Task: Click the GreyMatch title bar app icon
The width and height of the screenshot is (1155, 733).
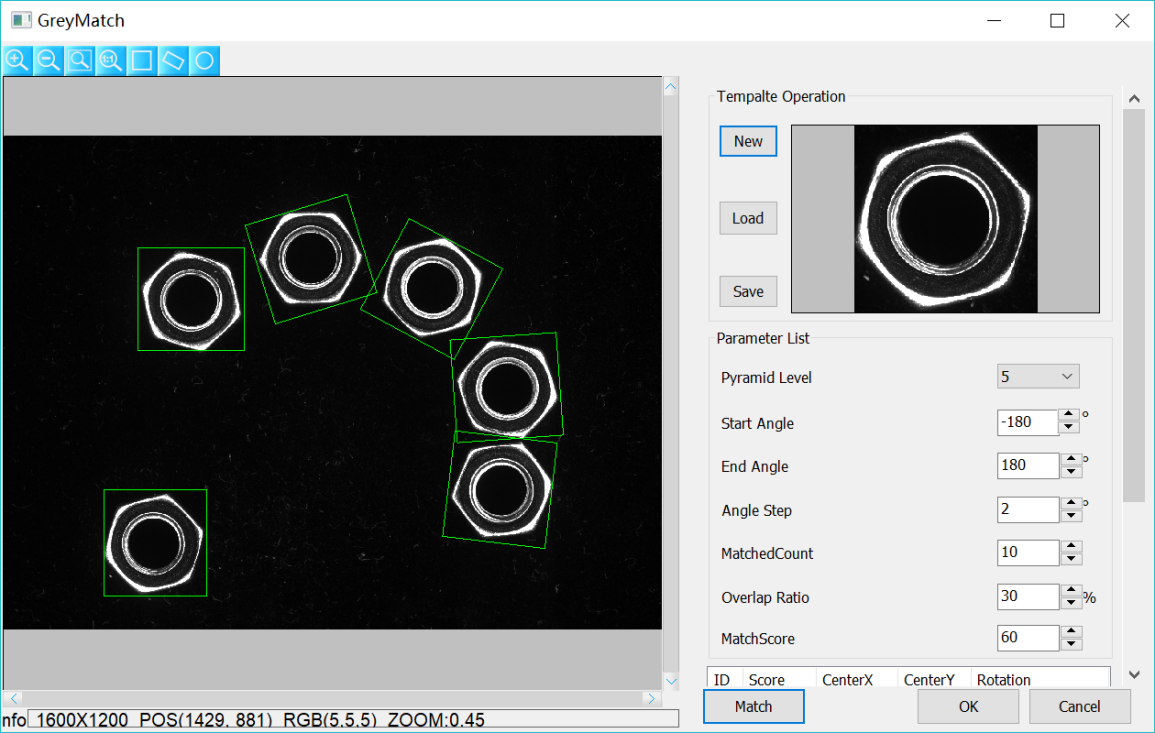Action: pyautogui.click(x=21, y=20)
